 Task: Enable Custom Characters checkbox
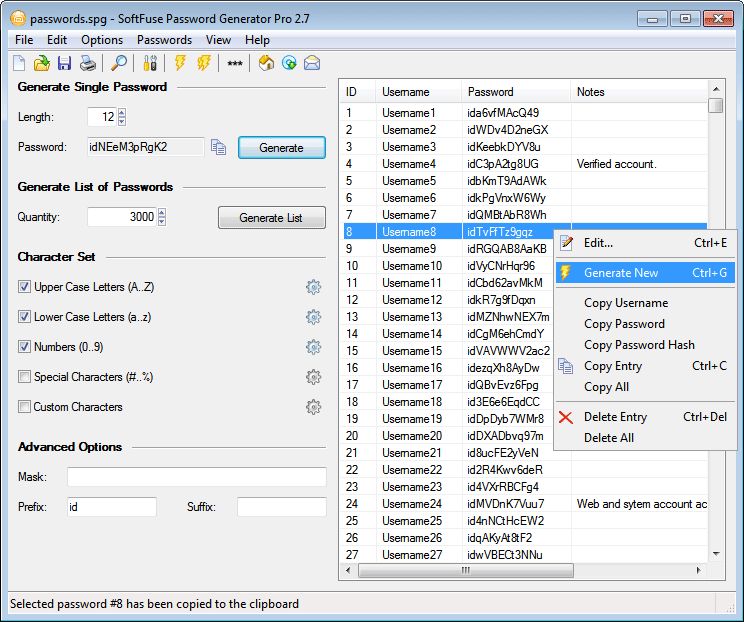(x=24, y=407)
